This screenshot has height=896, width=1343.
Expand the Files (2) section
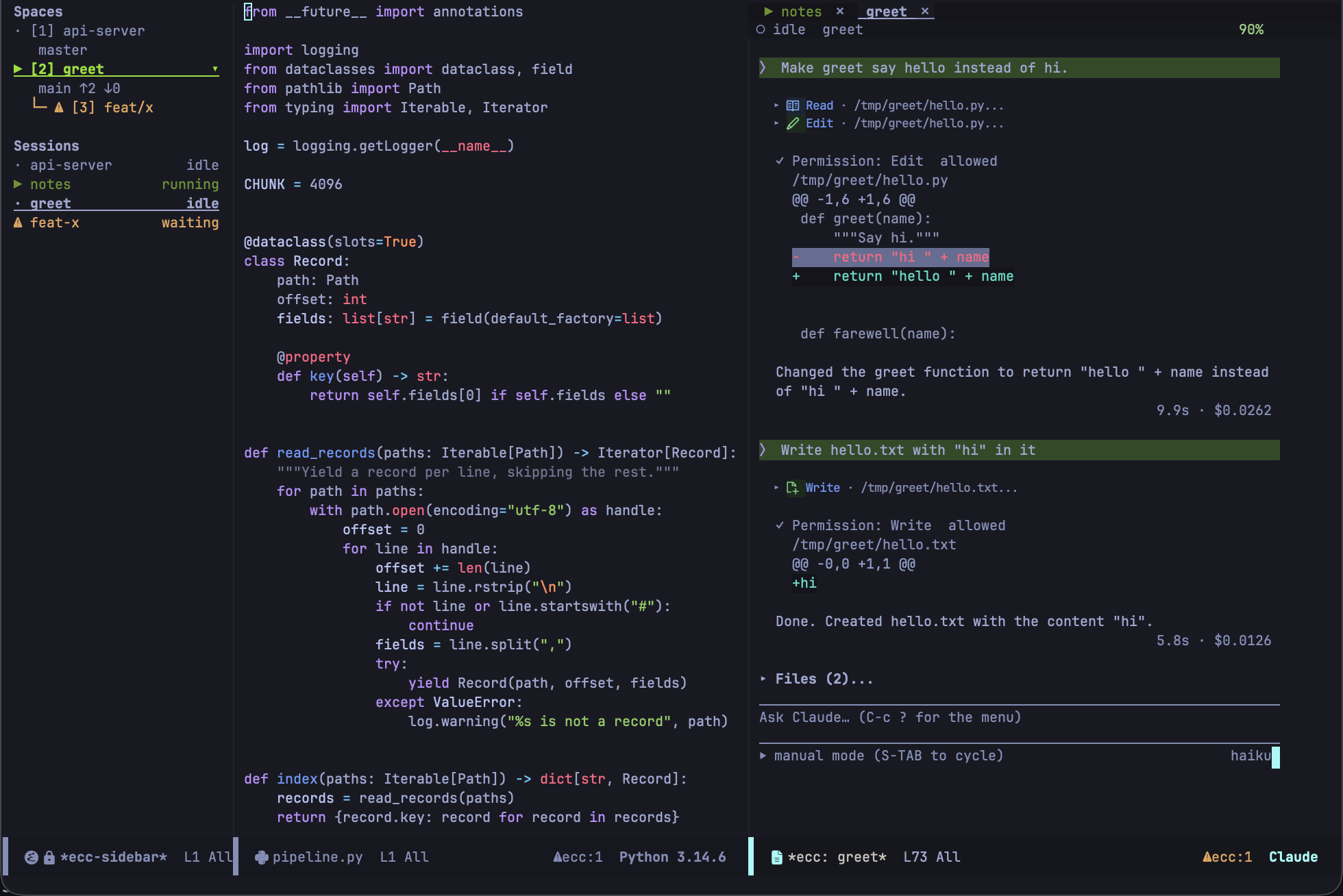(763, 679)
